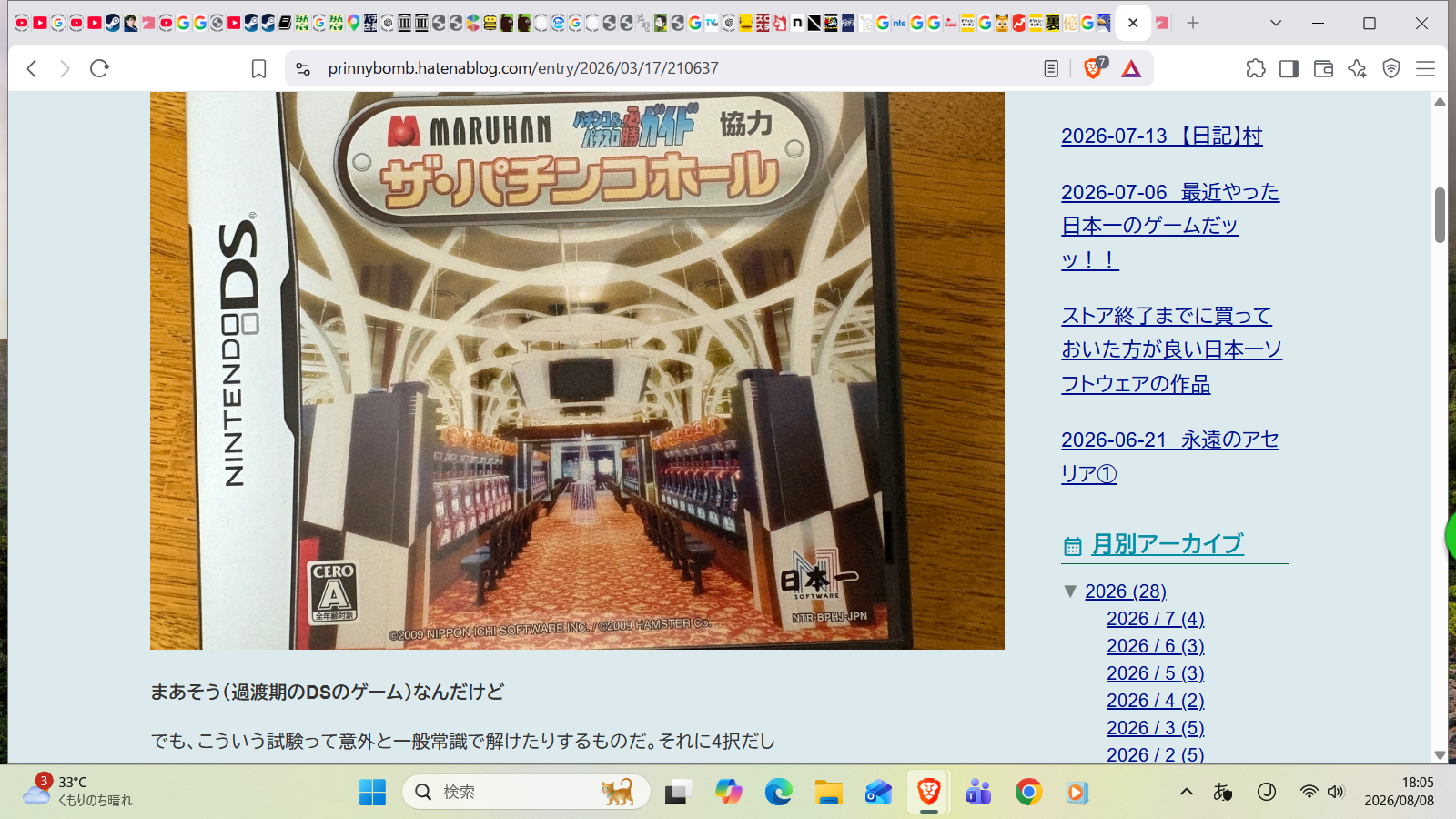
Task: Open archive 2026 / 4 (2)
Action: 1156,701
